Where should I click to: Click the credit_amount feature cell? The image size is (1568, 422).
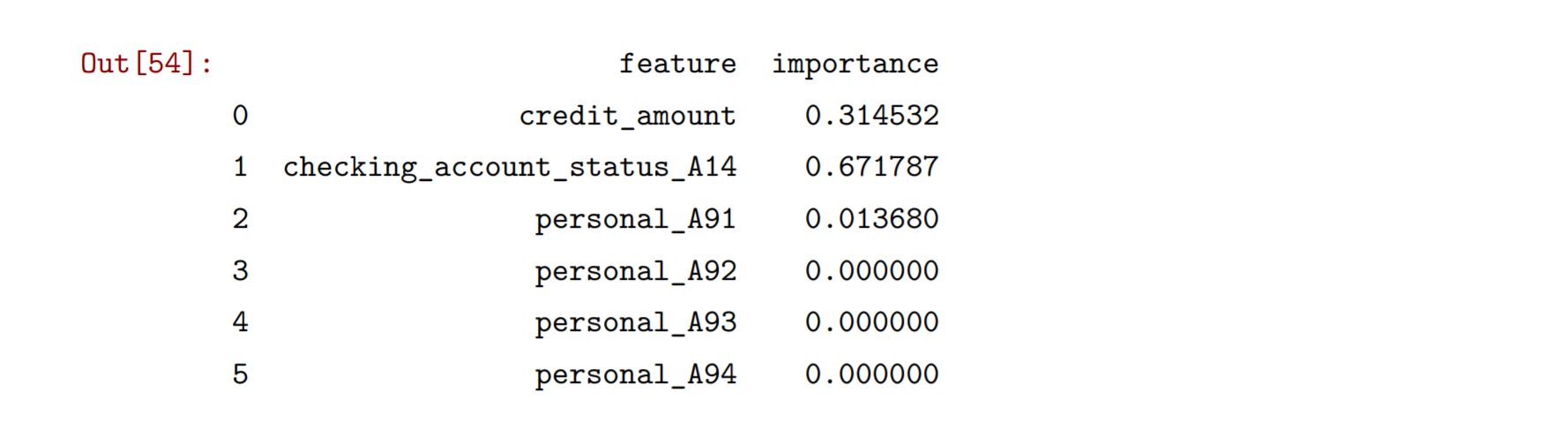627,116
